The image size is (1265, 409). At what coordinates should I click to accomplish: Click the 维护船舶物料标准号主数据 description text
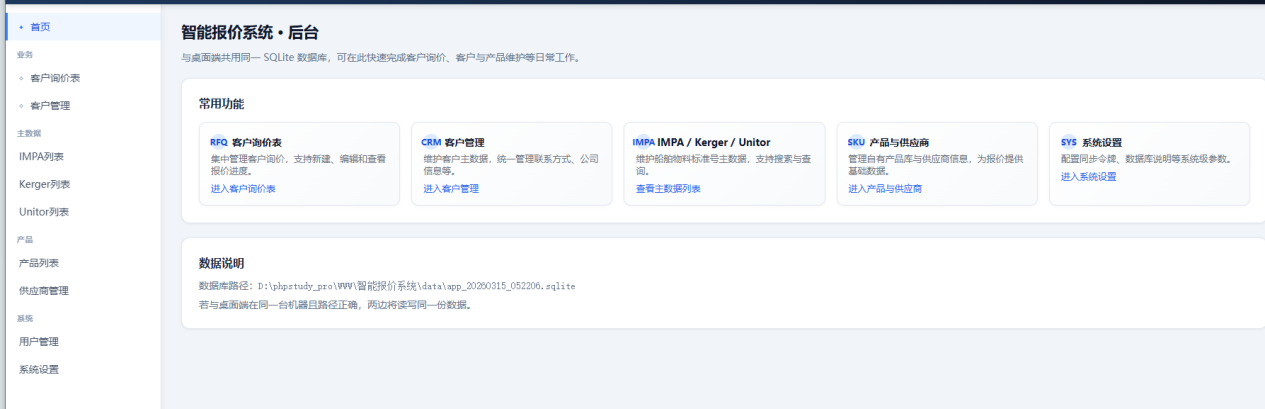pyautogui.click(x=723, y=164)
